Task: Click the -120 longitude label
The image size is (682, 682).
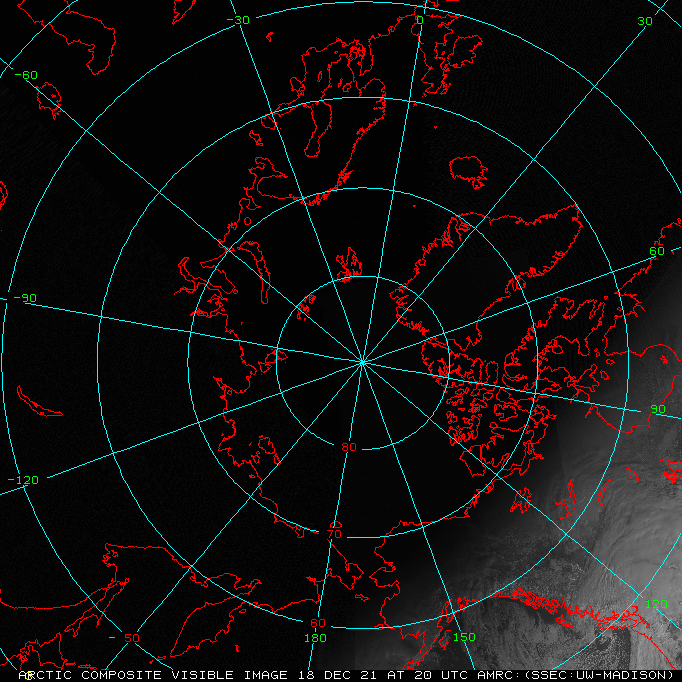Action: click(23, 480)
